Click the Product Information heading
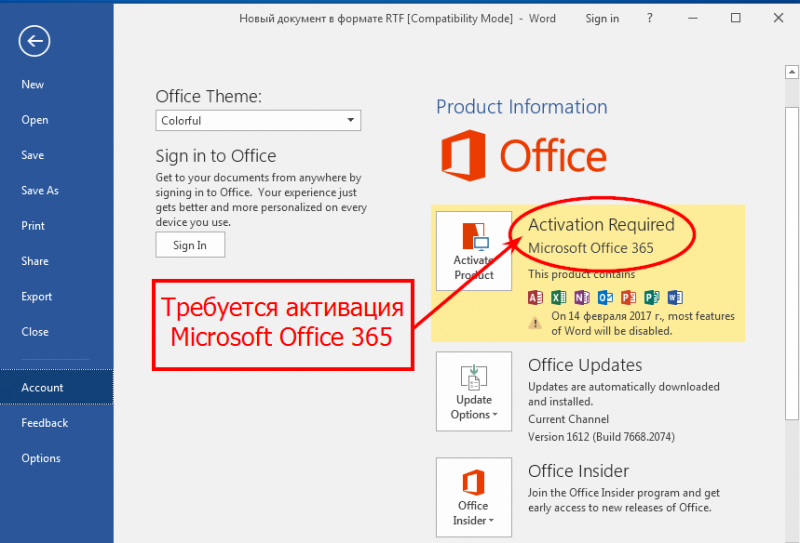The width and height of the screenshot is (800, 543). point(521,107)
